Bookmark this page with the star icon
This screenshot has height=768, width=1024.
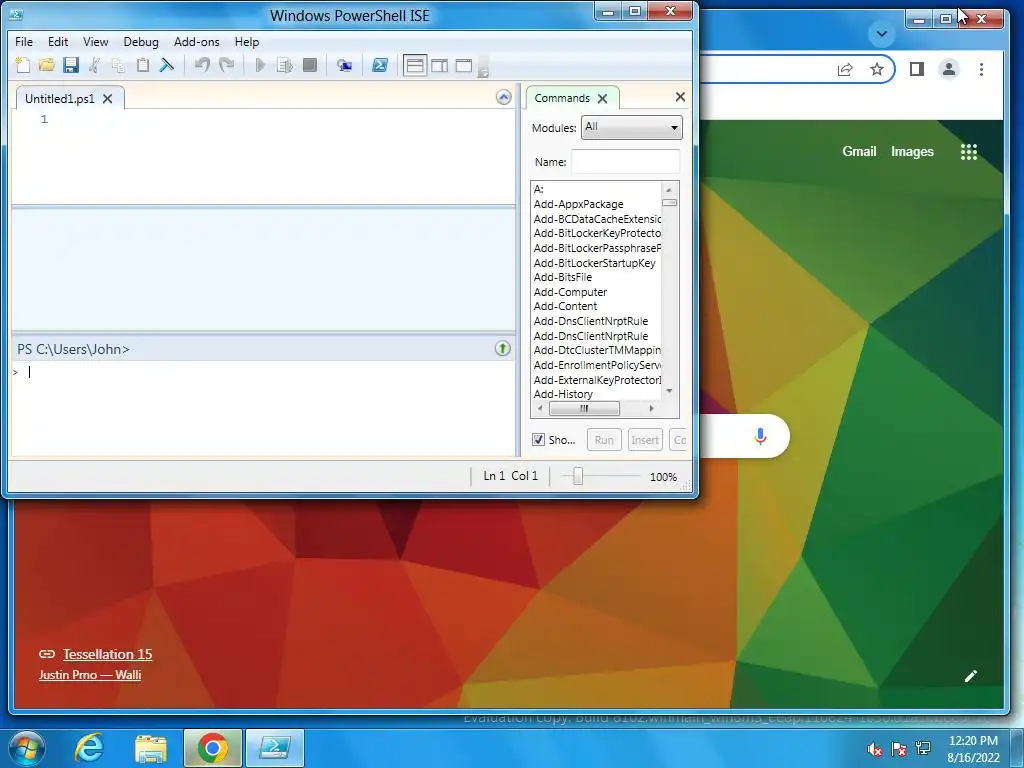tap(876, 69)
